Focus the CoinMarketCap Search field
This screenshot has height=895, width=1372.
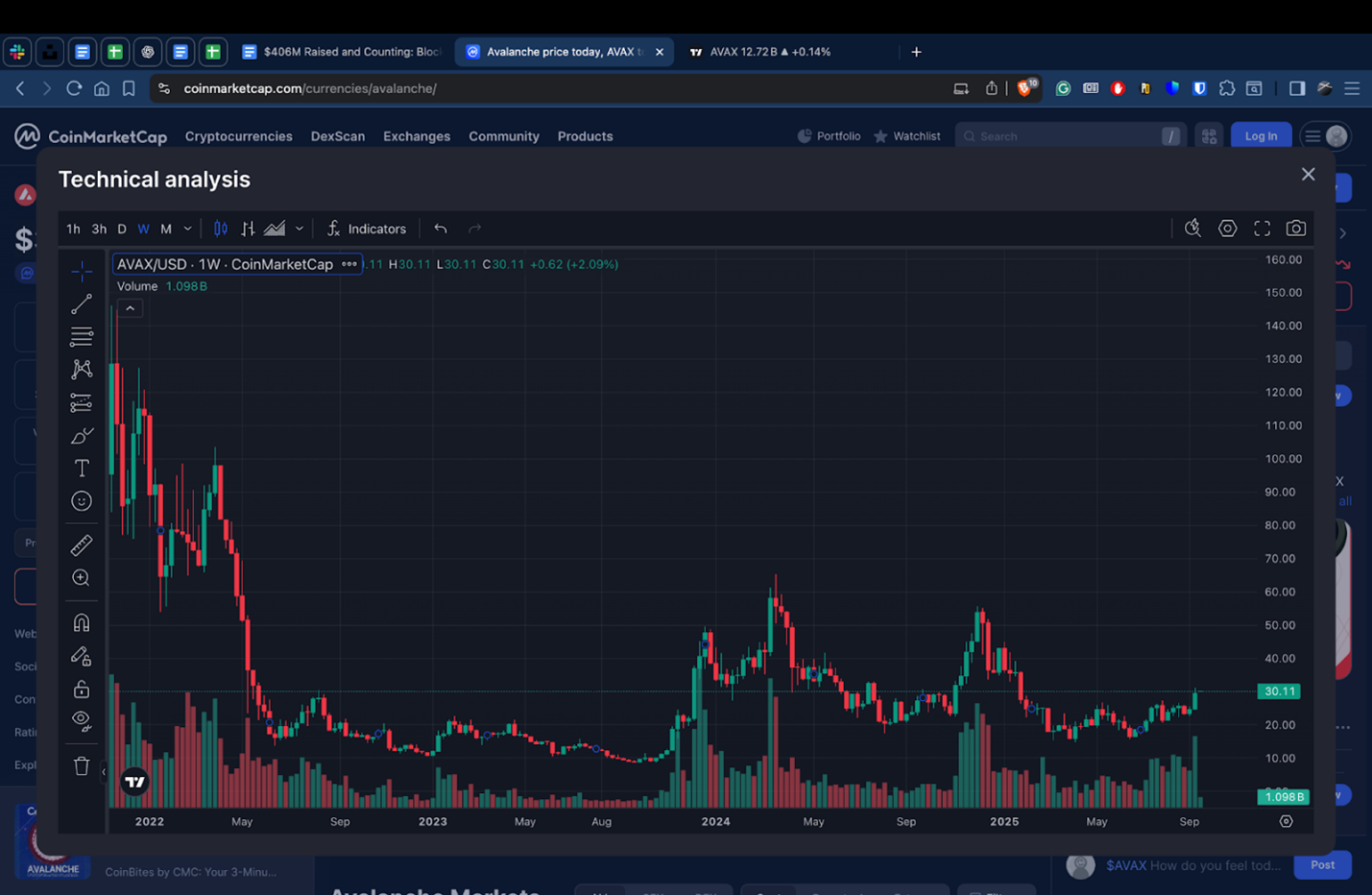click(1071, 136)
